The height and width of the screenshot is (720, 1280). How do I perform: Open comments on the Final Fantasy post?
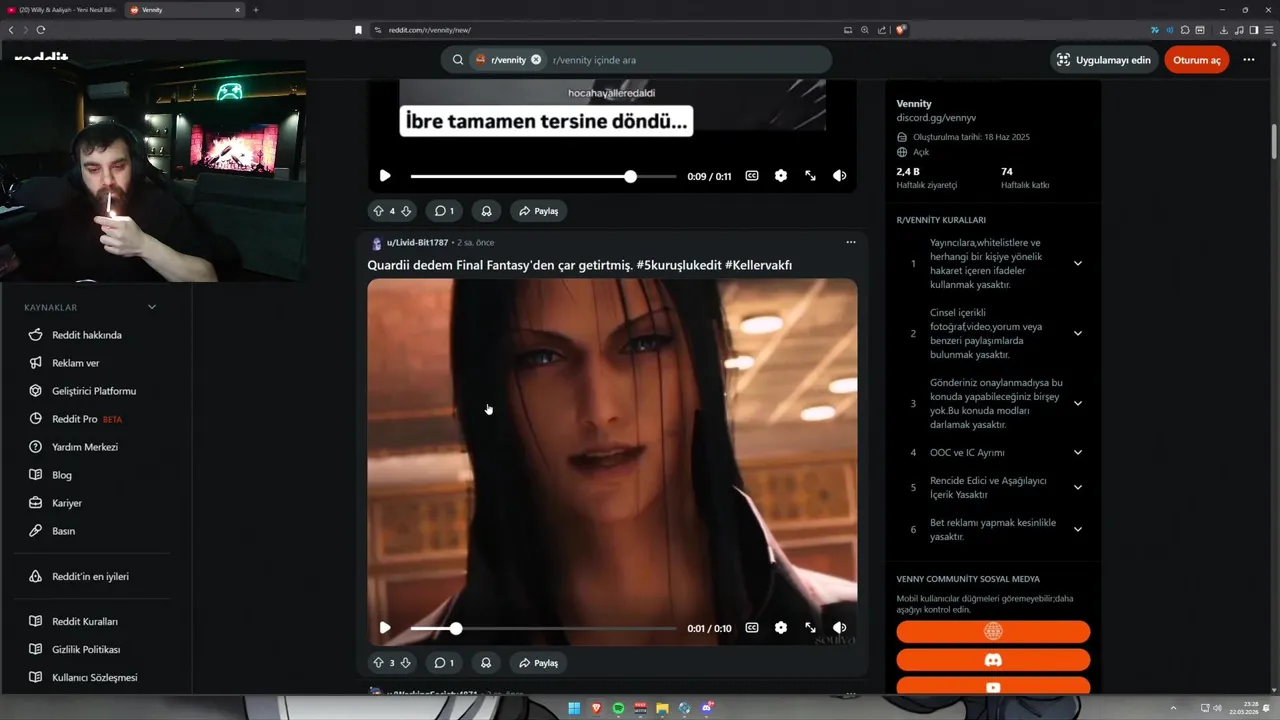(444, 663)
